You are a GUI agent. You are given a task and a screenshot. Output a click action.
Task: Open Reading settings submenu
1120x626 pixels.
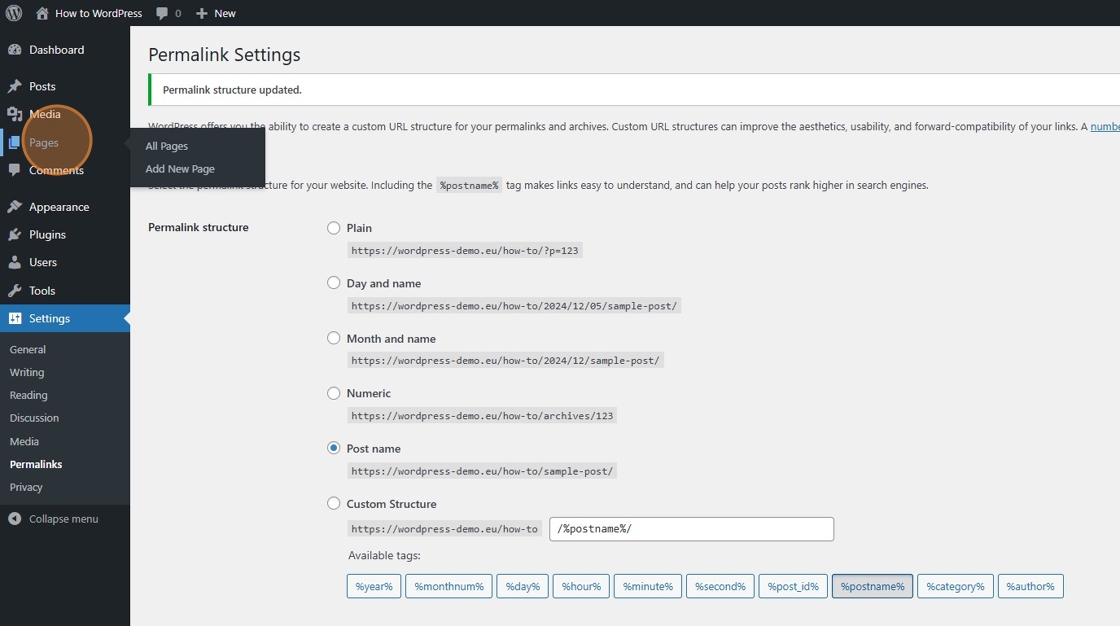point(29,395)
